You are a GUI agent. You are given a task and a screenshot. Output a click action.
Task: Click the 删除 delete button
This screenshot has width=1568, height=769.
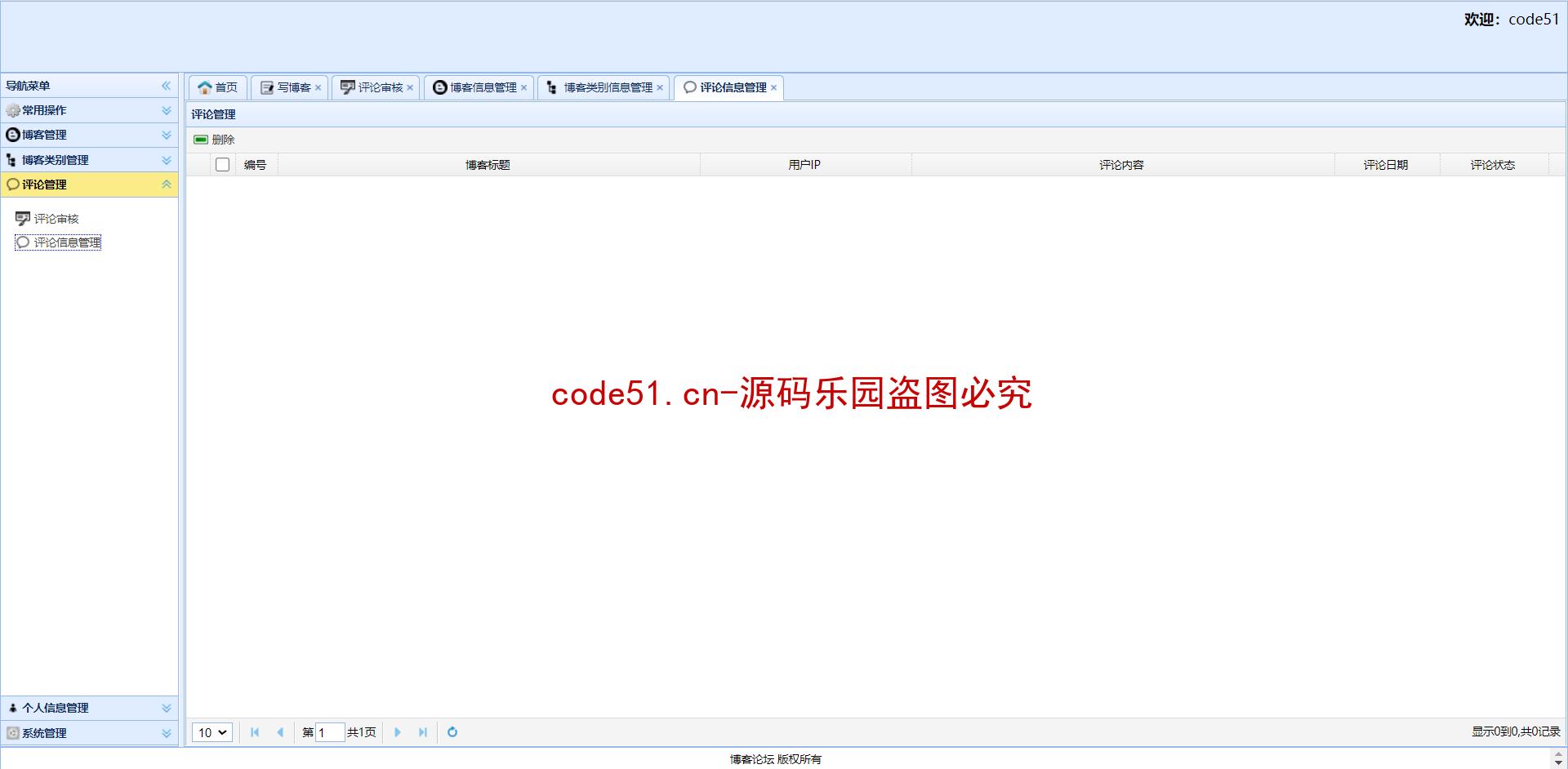click(x=214, y=140)
